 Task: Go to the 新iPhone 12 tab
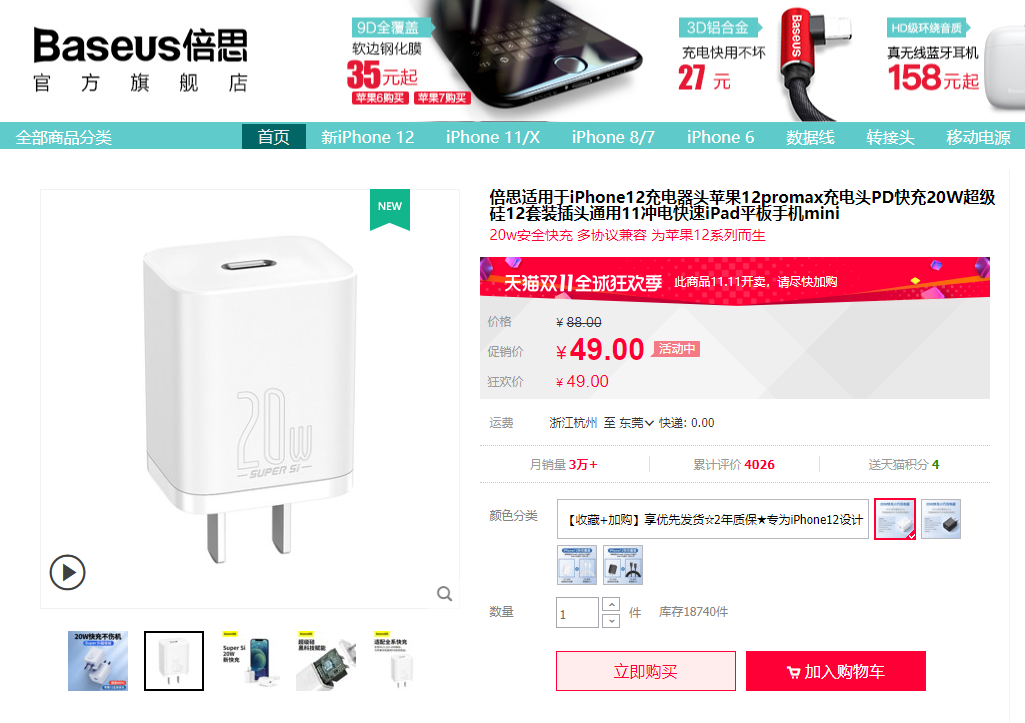coord(367,137)
